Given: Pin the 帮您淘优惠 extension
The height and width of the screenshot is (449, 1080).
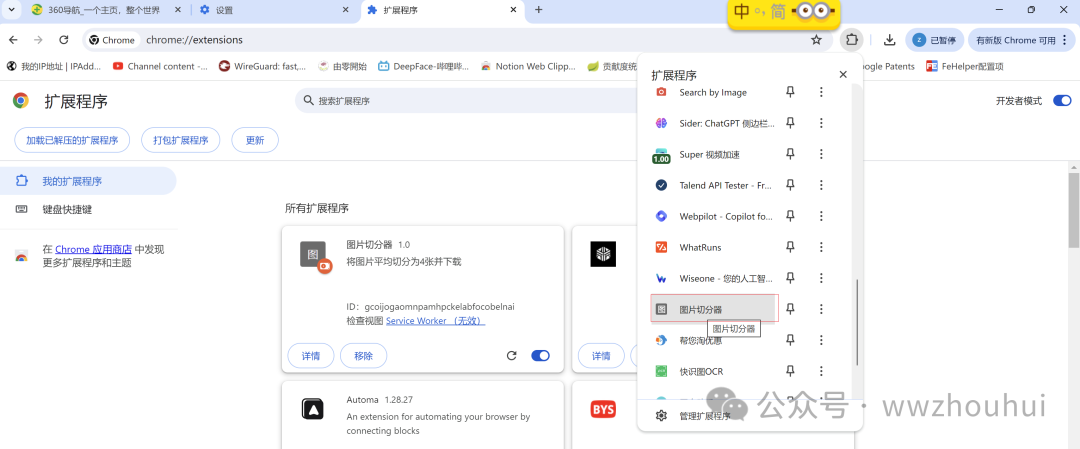Looking at the screenshot, I should click(791, 340).
